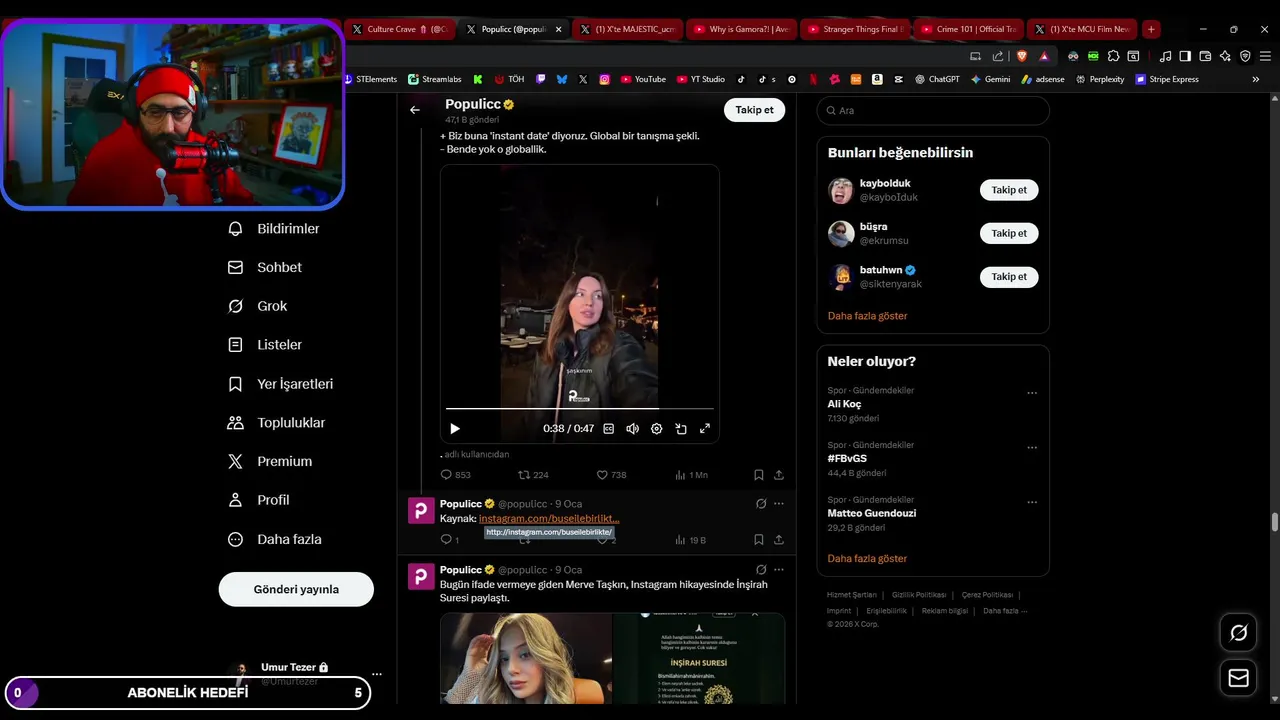Show hidden bookmarks with the chevron
This screenshot has height=720, width=1280.
[x=1256, y=79]
